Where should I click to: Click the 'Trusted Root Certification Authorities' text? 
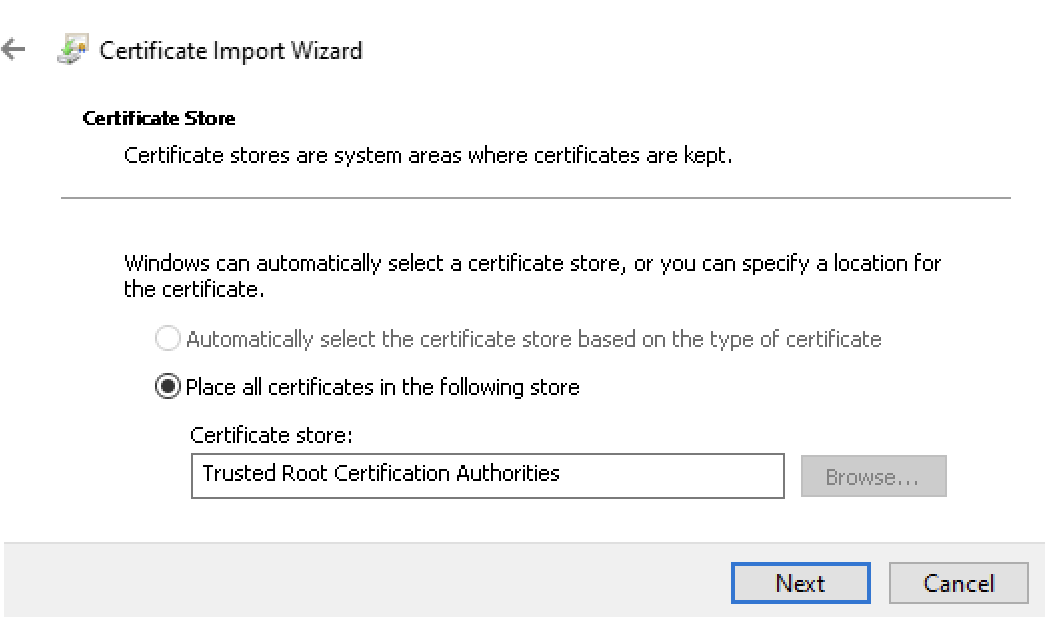(380, 473)
